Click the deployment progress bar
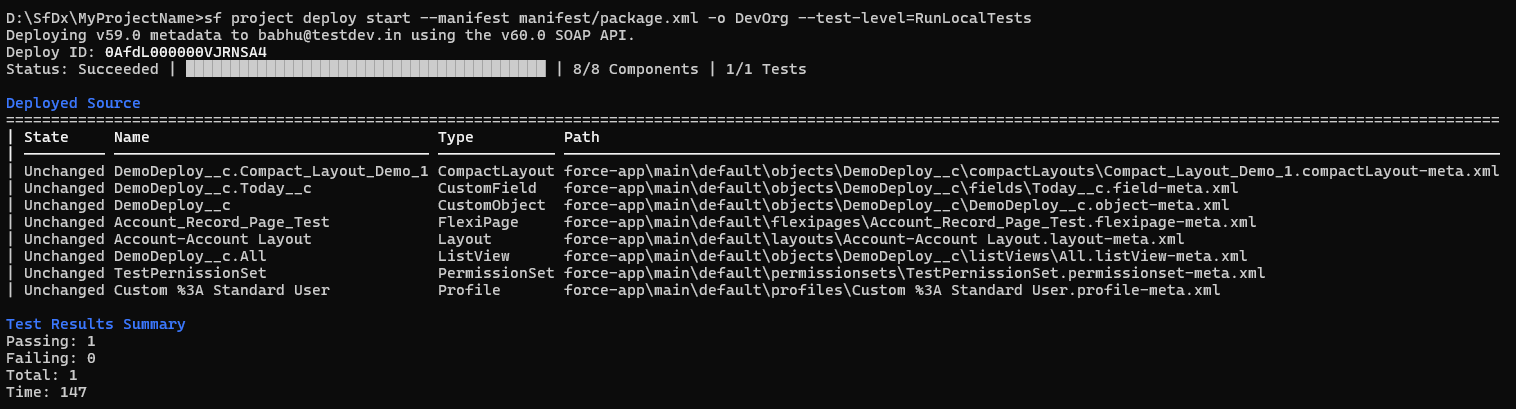 click(x=366, y=69)
